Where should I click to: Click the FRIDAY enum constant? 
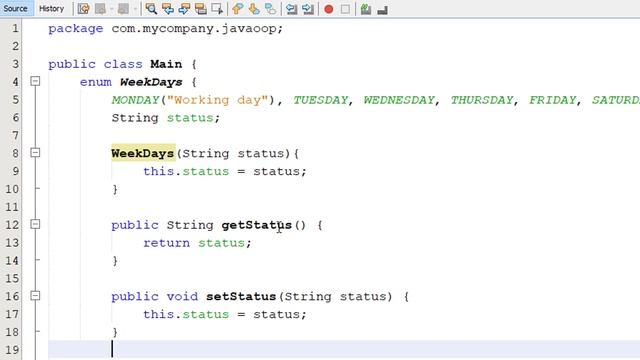pos(553,100)
